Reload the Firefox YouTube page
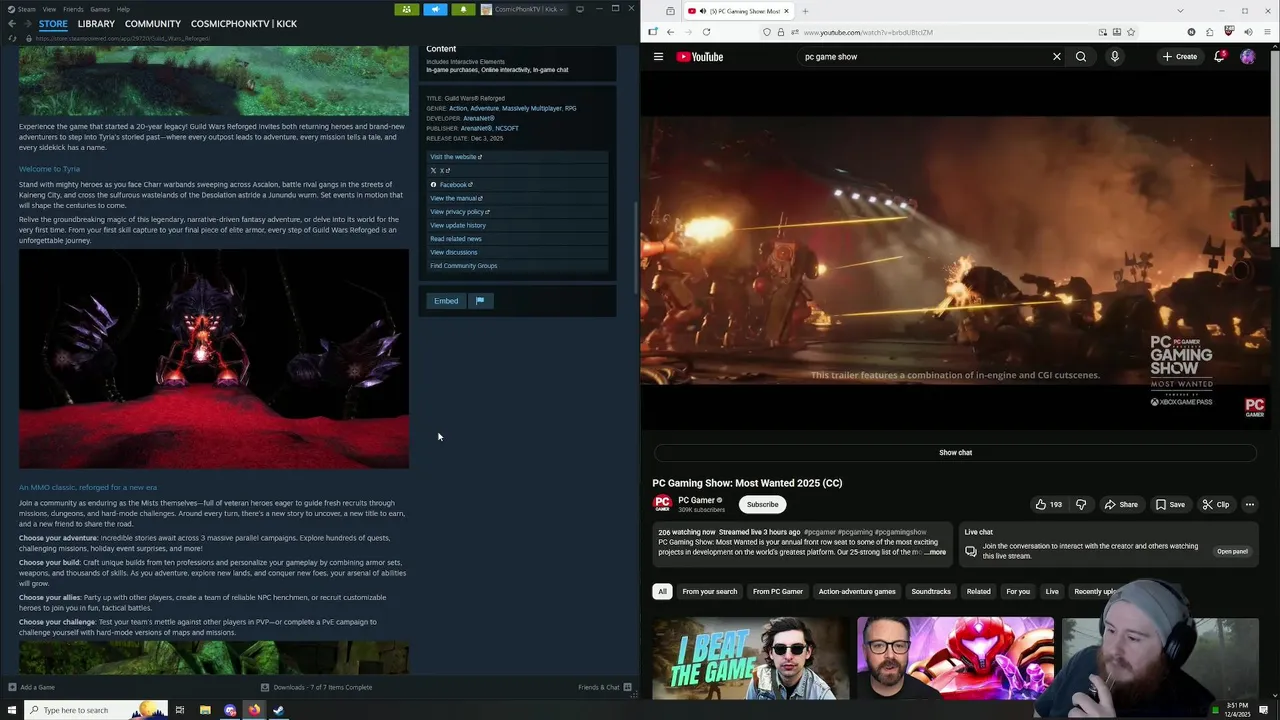1280x720 pixels. (706, 32)
